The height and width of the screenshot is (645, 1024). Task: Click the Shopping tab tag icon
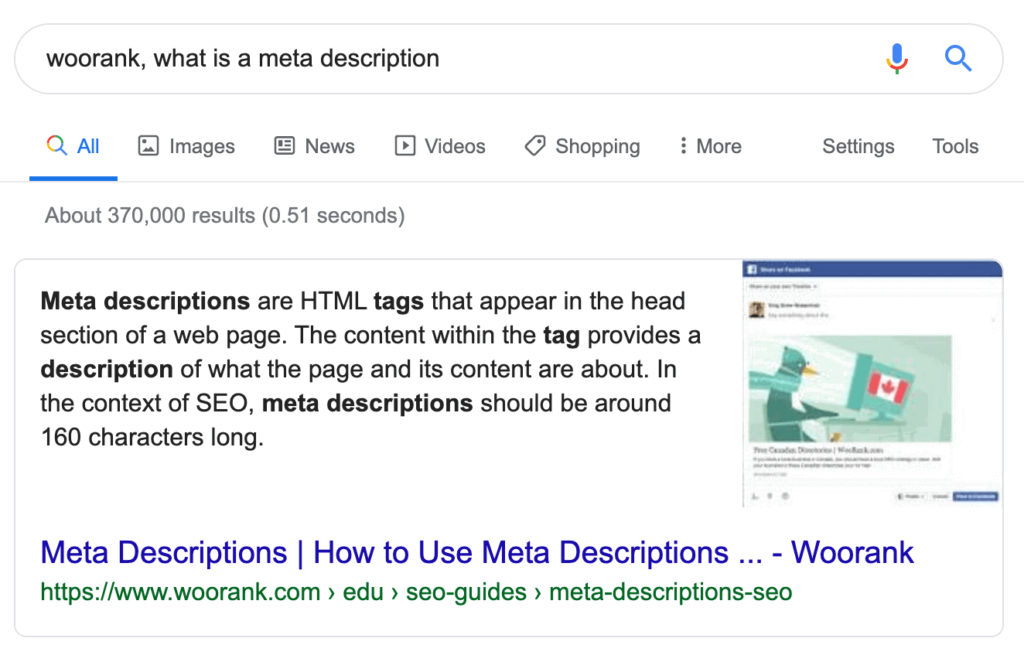pyautogui.click(x=535, y=146)
